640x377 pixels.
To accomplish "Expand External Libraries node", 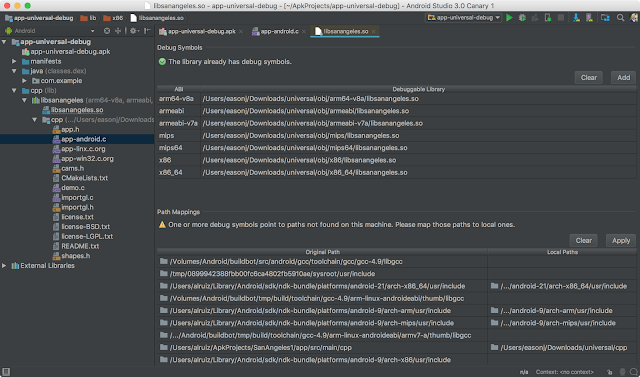I will click(4, 266).
